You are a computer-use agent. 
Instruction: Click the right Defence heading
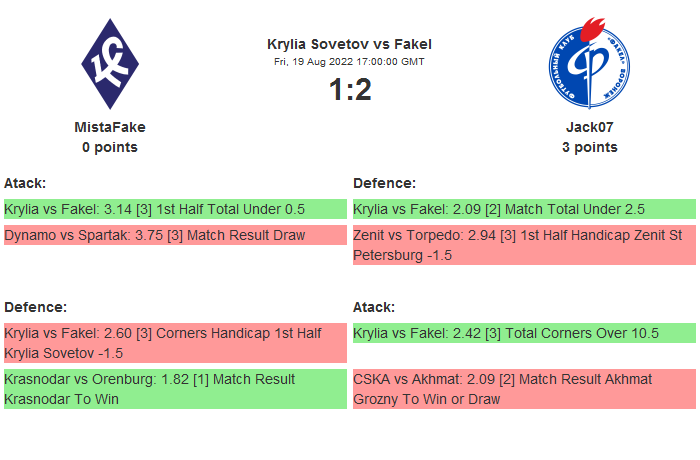point(384,183)
